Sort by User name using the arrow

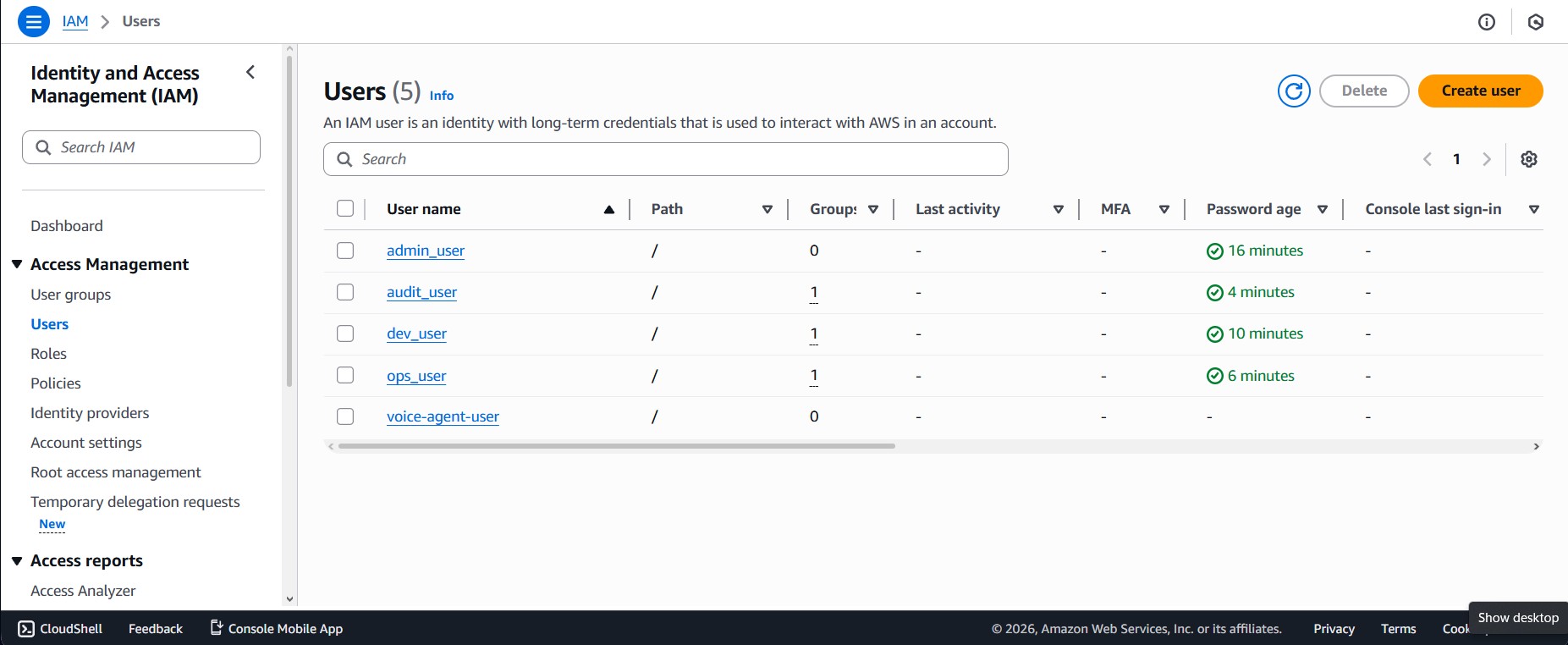coord(608,209)
